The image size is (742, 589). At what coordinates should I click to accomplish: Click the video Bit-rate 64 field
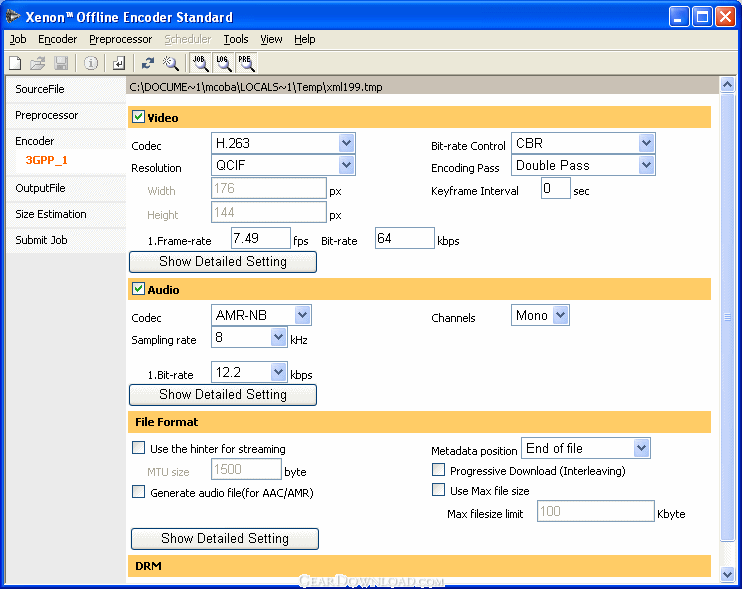(404, 238)
